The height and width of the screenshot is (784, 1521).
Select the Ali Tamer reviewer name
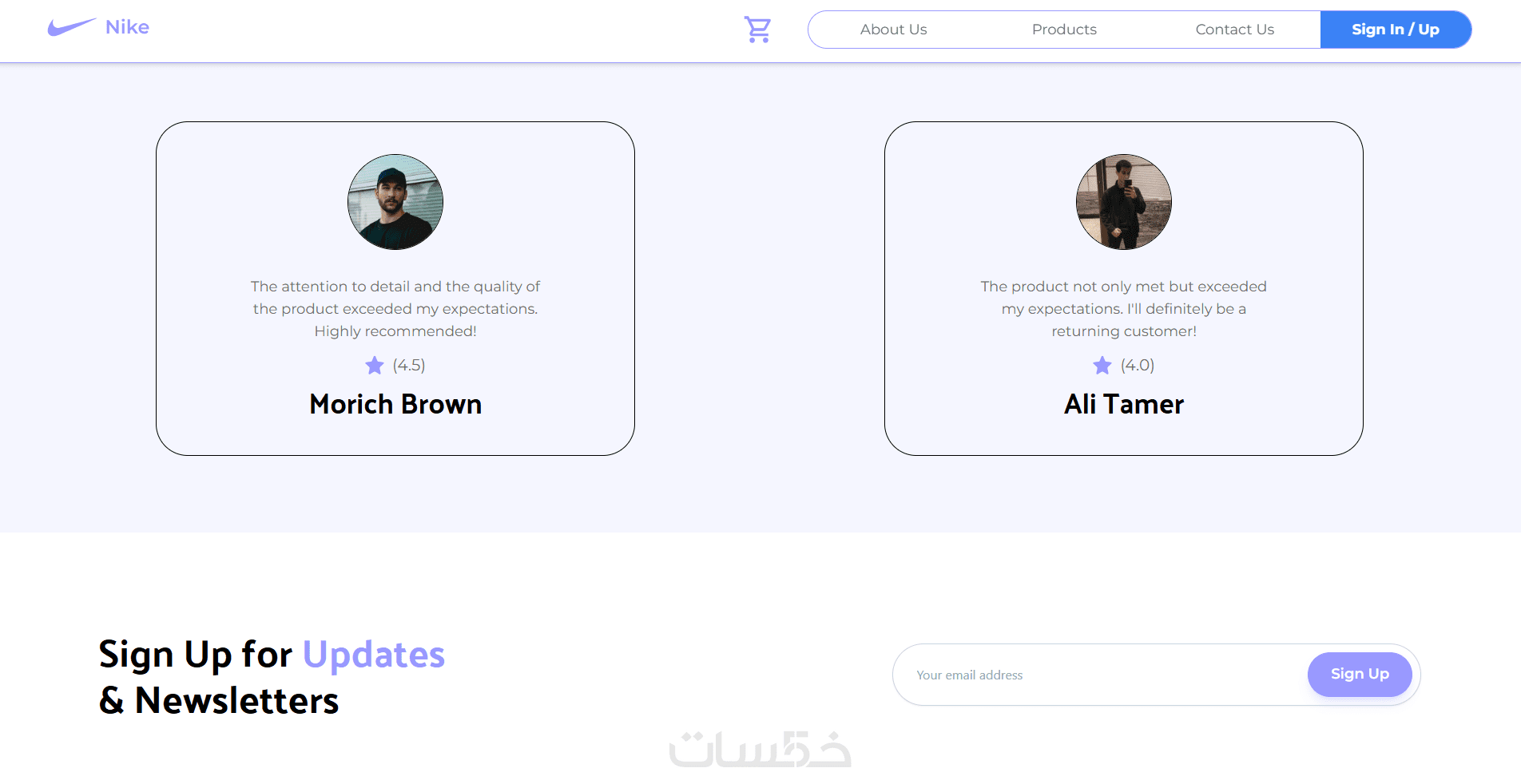tap(1124, 404)
